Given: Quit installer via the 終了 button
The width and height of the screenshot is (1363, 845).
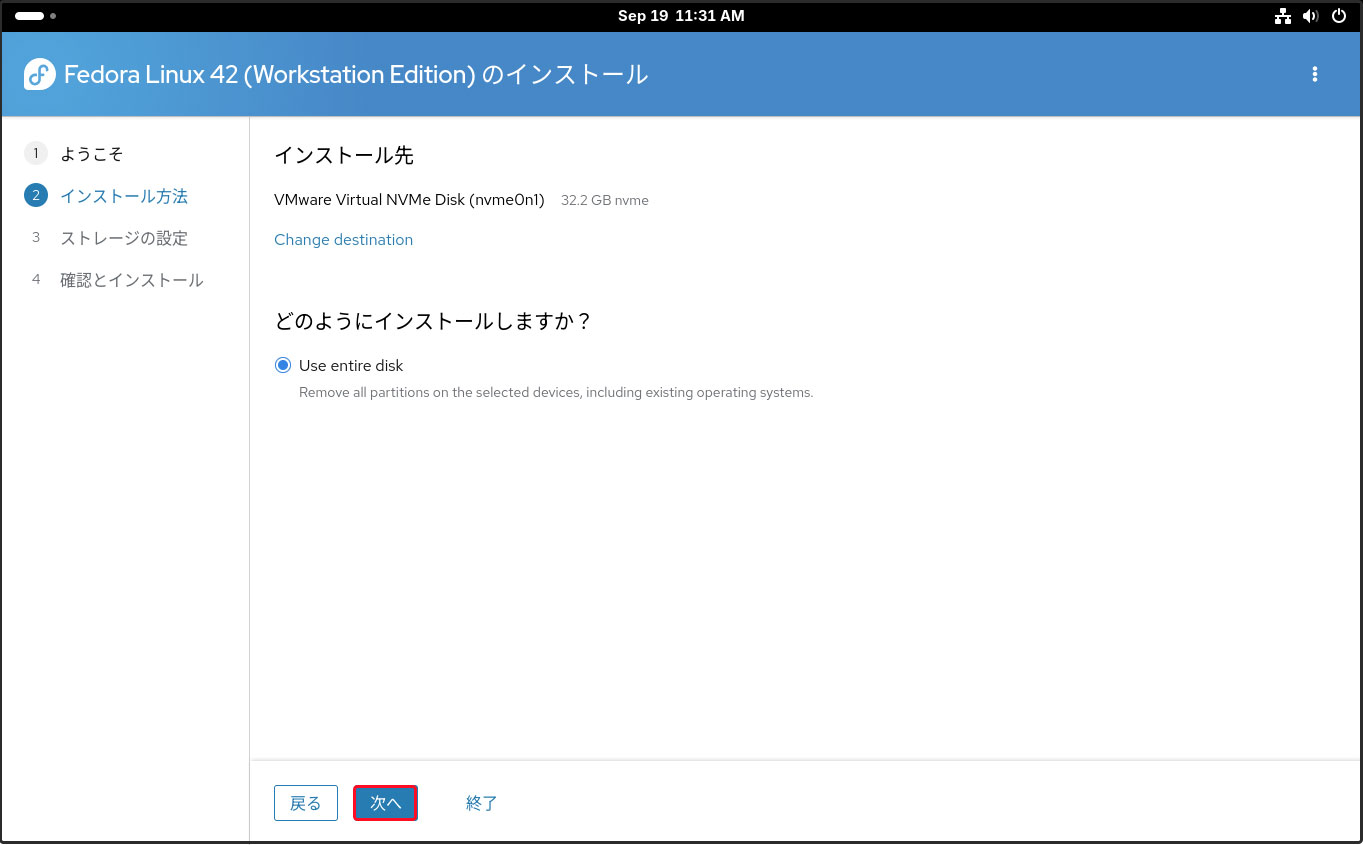Looking at the screenshot, I should pyautogui.click(x=482, y=804).
